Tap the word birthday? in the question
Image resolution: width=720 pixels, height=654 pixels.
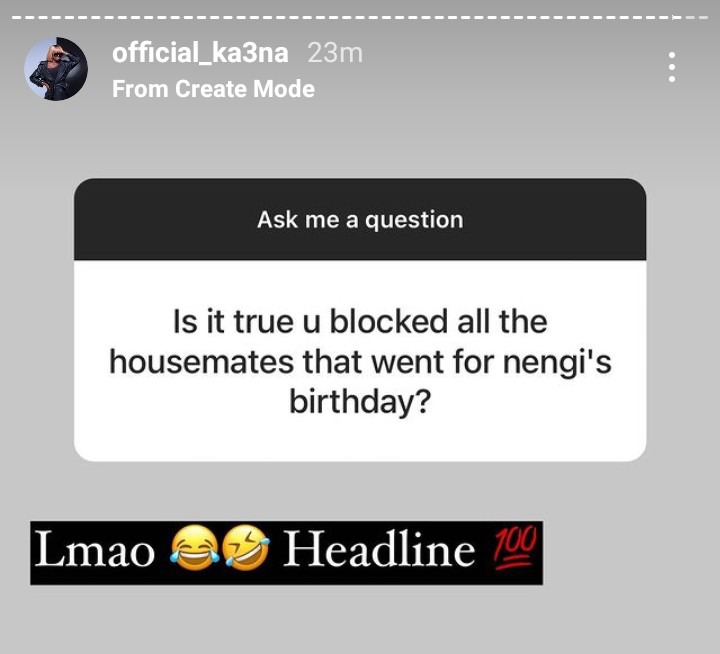click(360, 401)
